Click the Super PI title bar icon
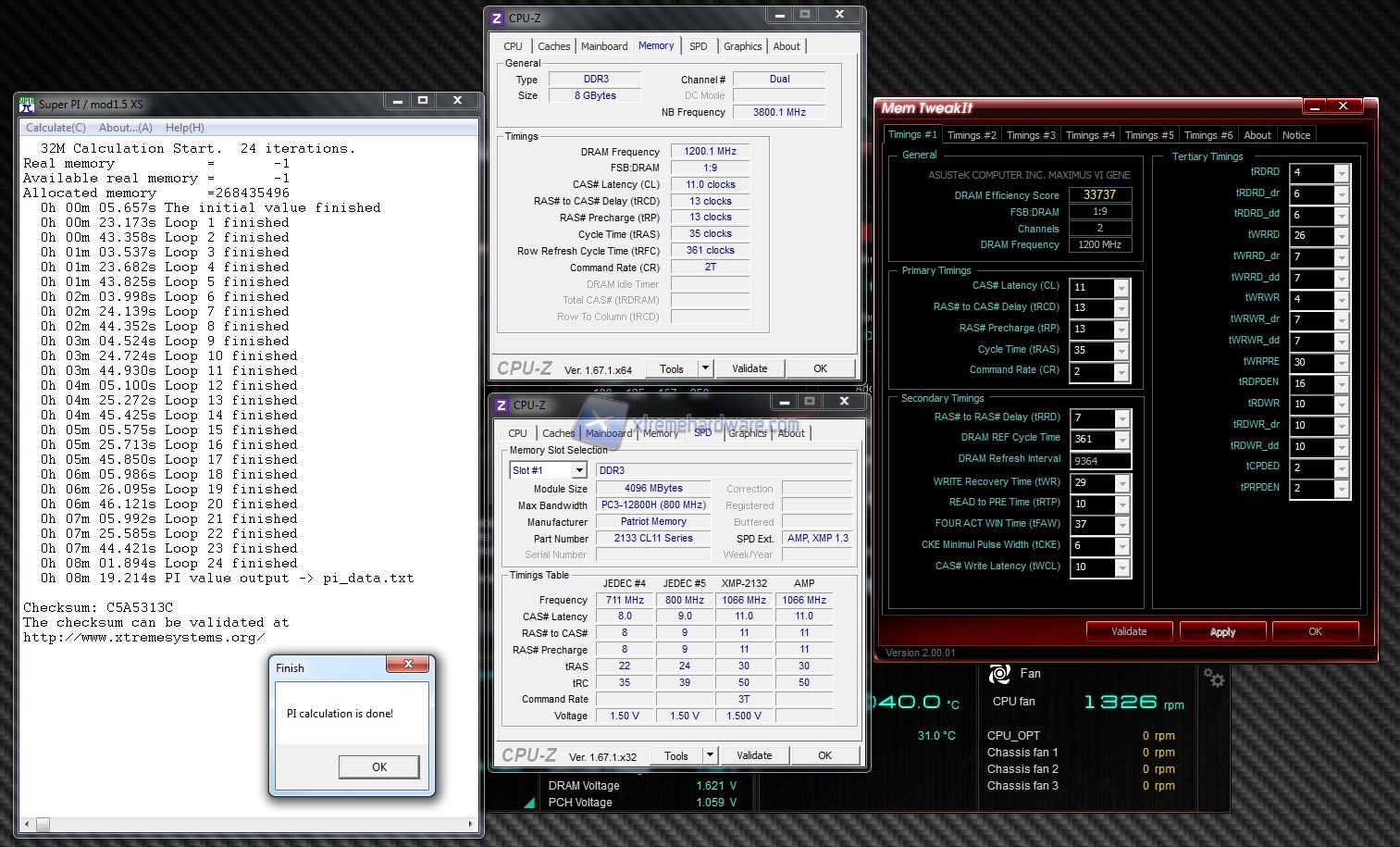The width and height of the screenshot is (1400, 847). click(x=27, y=105)
